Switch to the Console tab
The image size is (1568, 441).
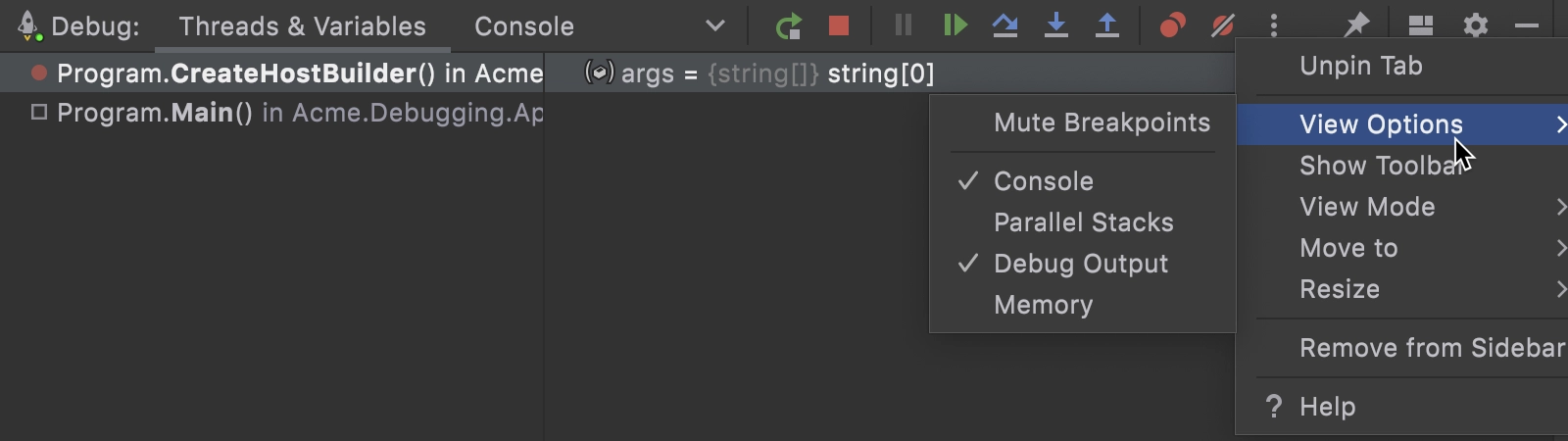(x=524, y=26)
